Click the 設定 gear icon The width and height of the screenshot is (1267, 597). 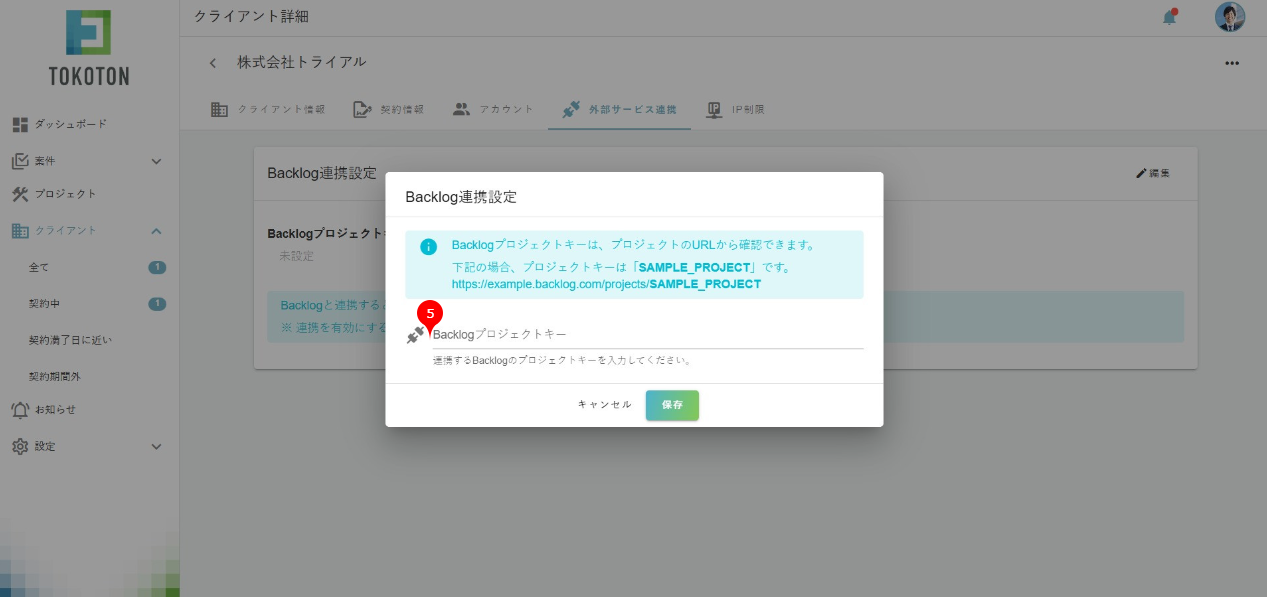coord(20,447)
